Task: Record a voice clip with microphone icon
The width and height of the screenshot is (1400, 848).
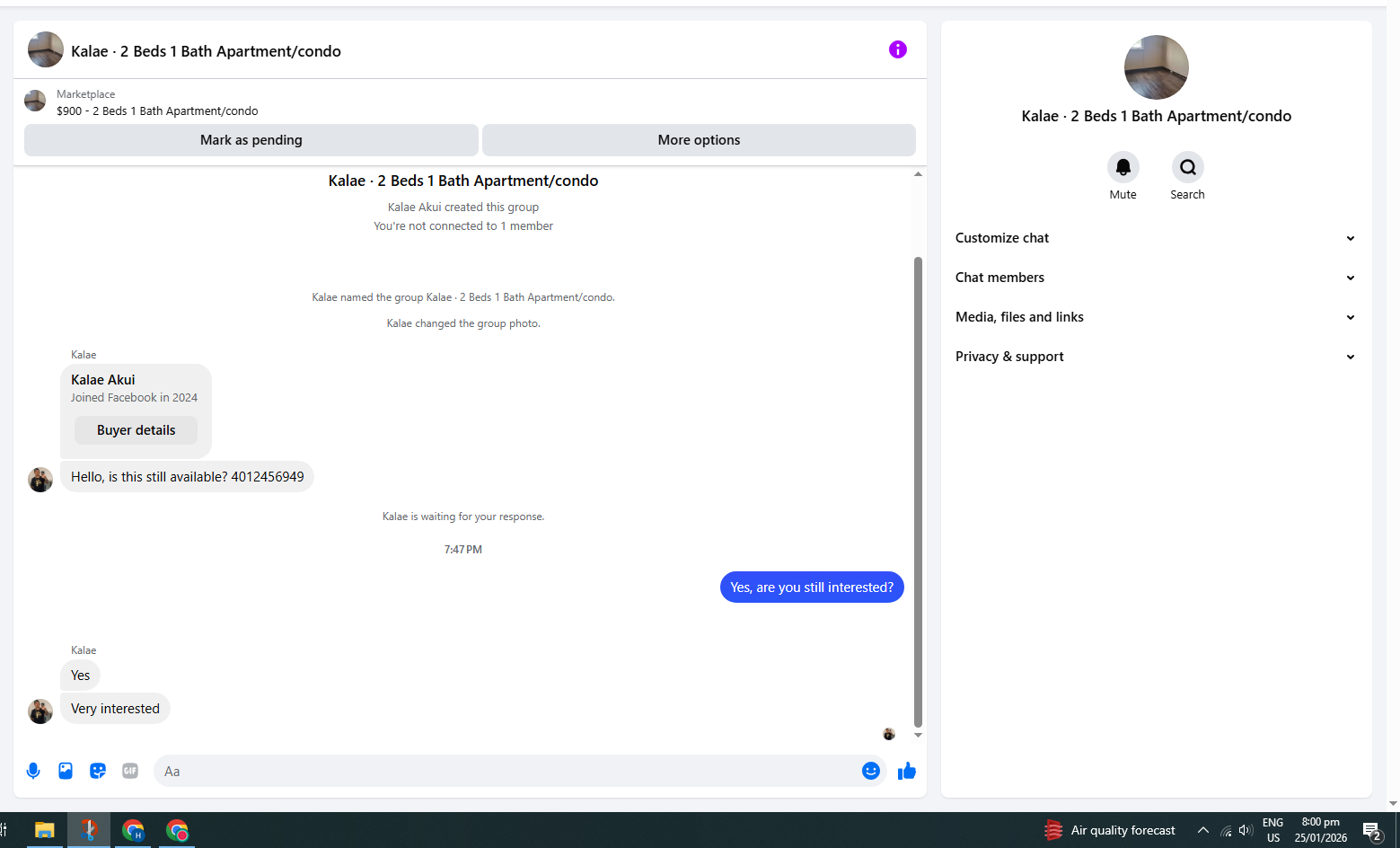Action: click(33, 771)
